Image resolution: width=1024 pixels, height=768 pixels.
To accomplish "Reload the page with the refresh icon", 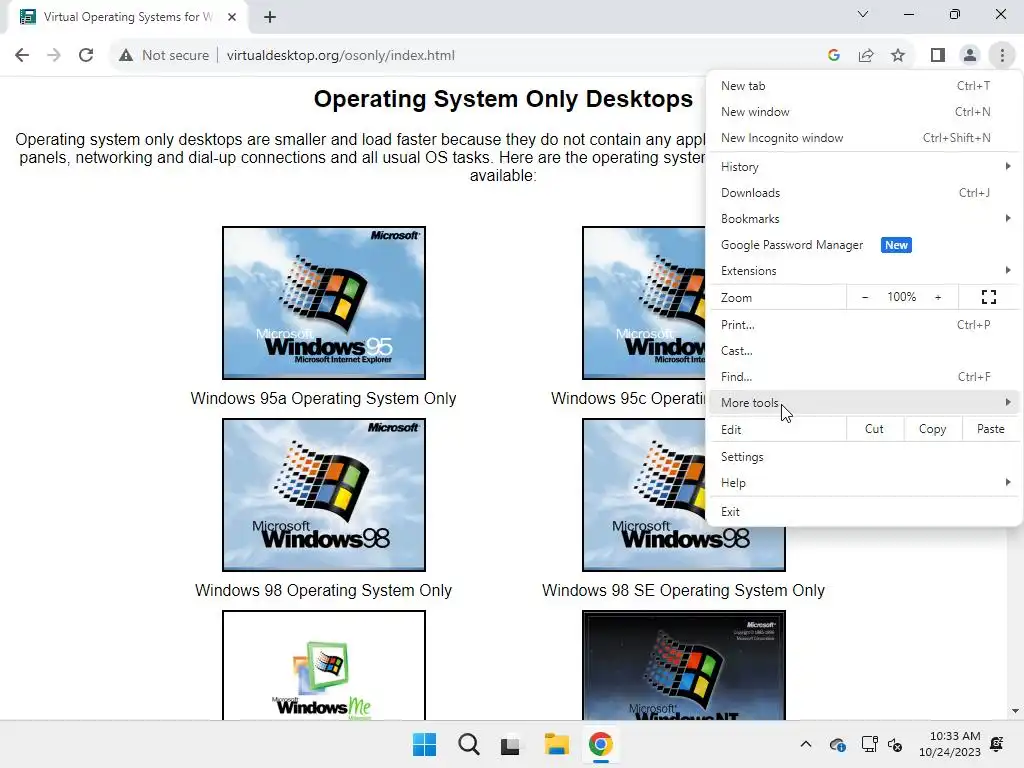I will click(x=86, y=55).
